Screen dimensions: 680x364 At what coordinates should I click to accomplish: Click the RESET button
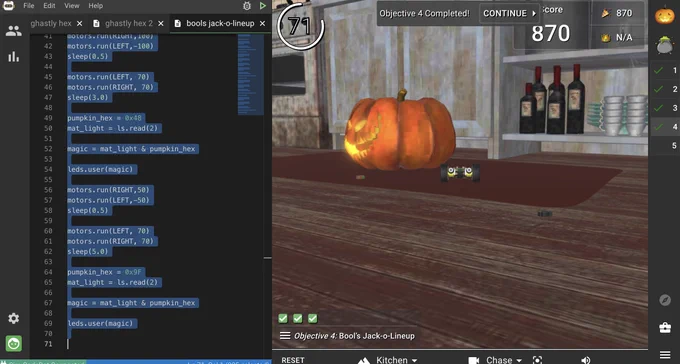293,360
